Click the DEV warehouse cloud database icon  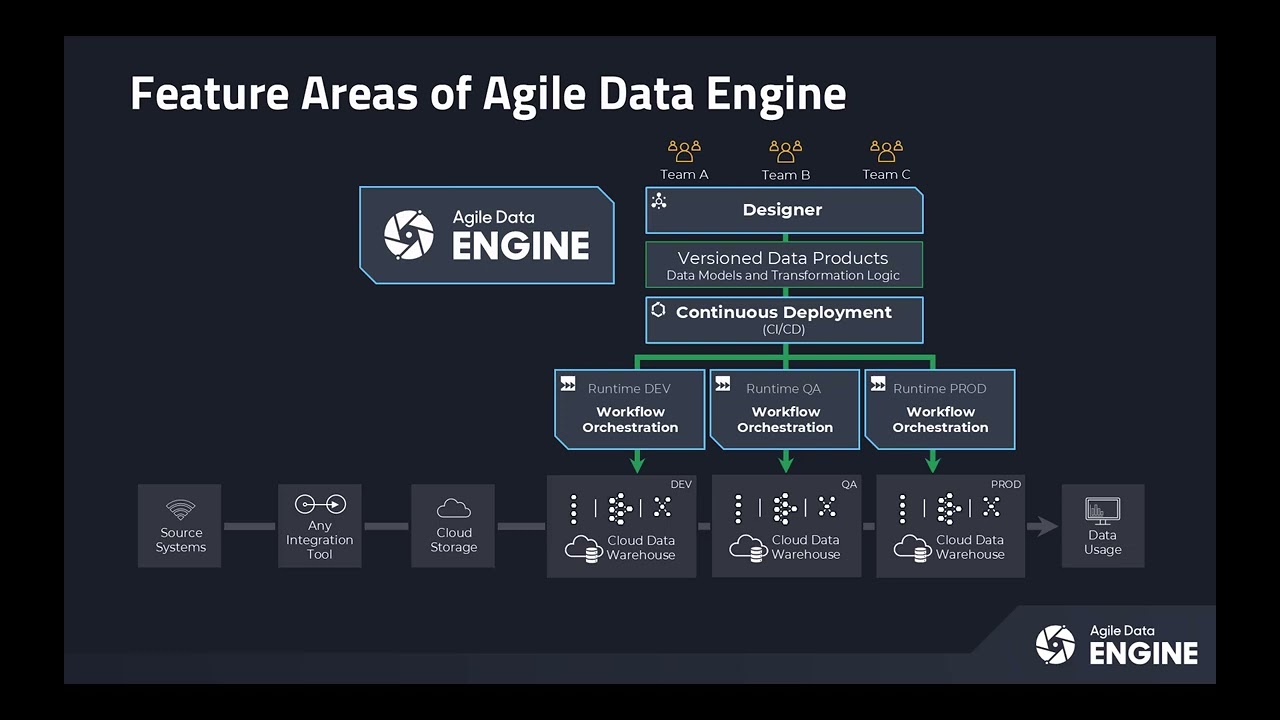[583, 548]
